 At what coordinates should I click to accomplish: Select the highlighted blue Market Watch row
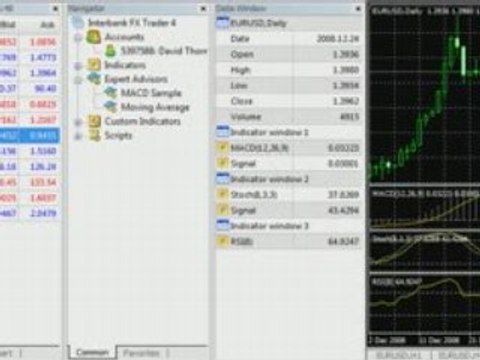[30, 136]
